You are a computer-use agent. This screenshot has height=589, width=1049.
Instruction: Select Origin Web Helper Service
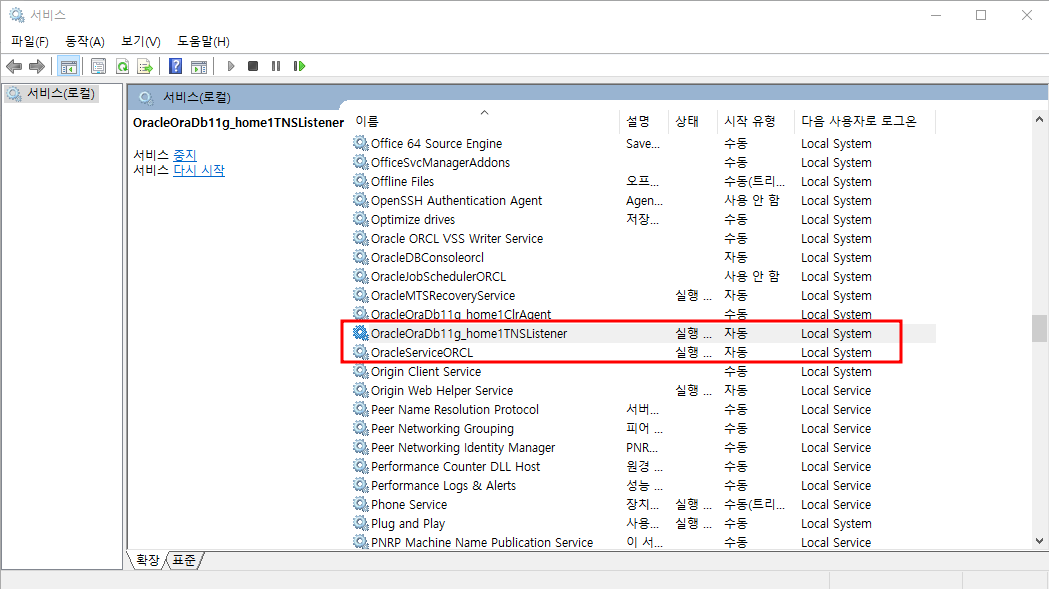coord(442,390)
